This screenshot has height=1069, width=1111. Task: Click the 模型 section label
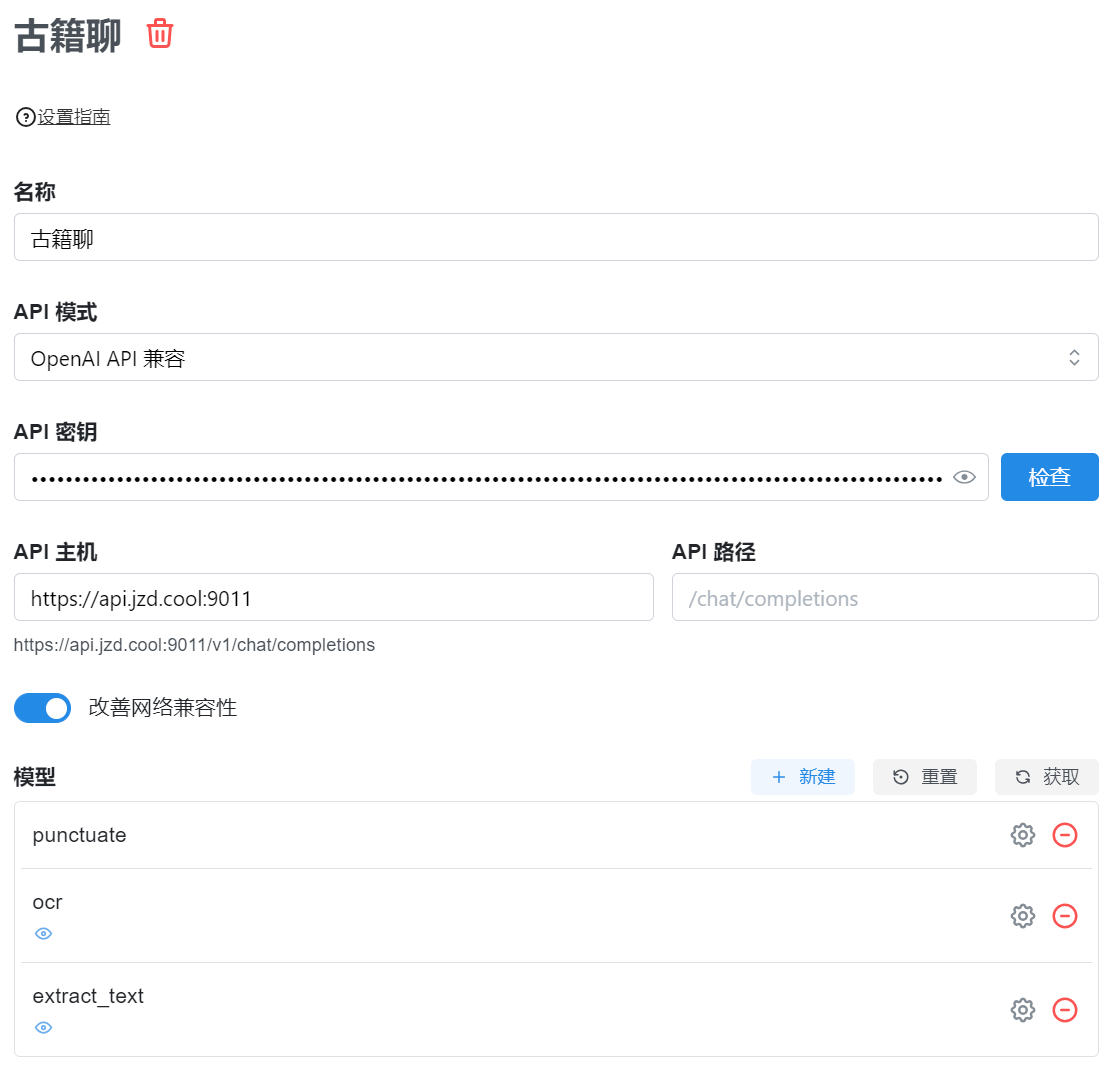[x=35, y=777]
